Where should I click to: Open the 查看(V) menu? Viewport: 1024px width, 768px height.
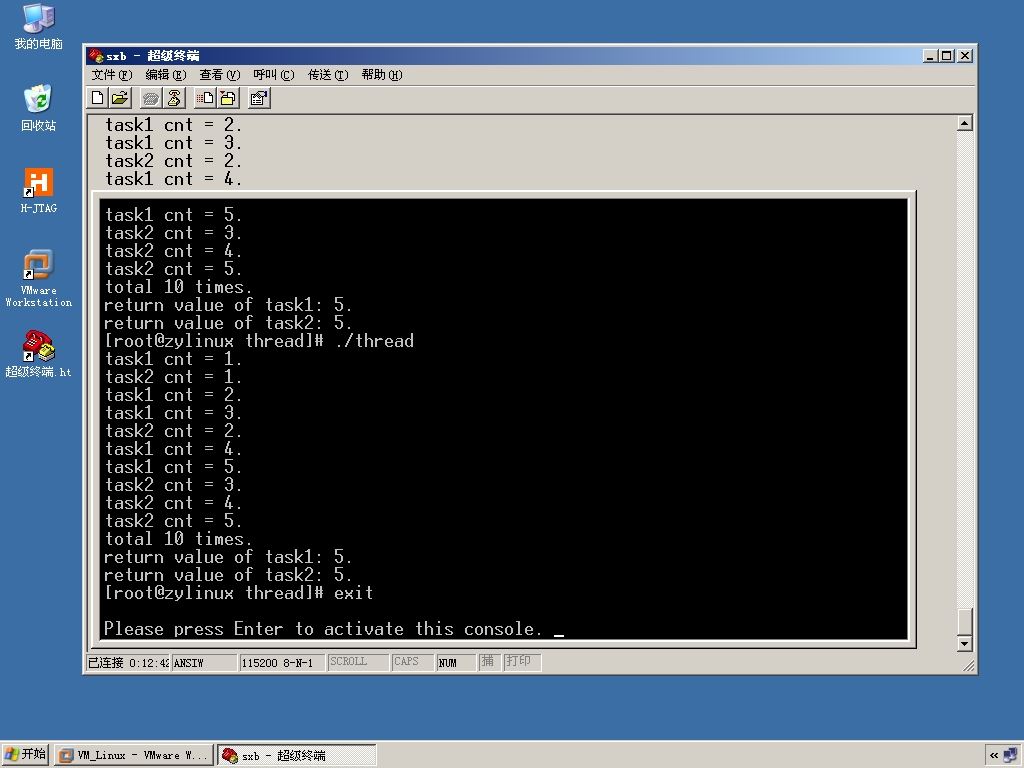[x=219, y=75]
